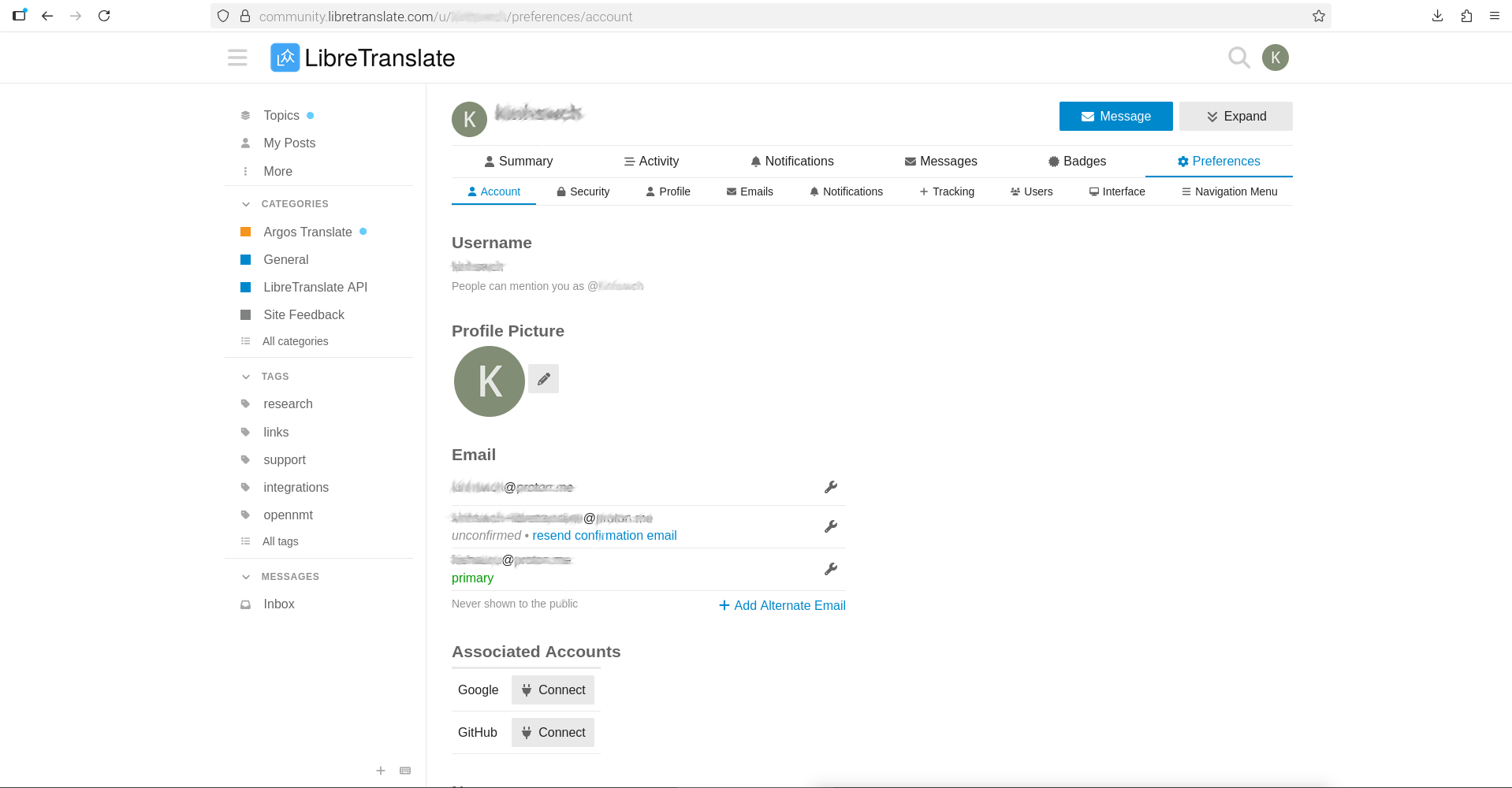
Task: Bookmark this page with star icon
Action: 1318,17
